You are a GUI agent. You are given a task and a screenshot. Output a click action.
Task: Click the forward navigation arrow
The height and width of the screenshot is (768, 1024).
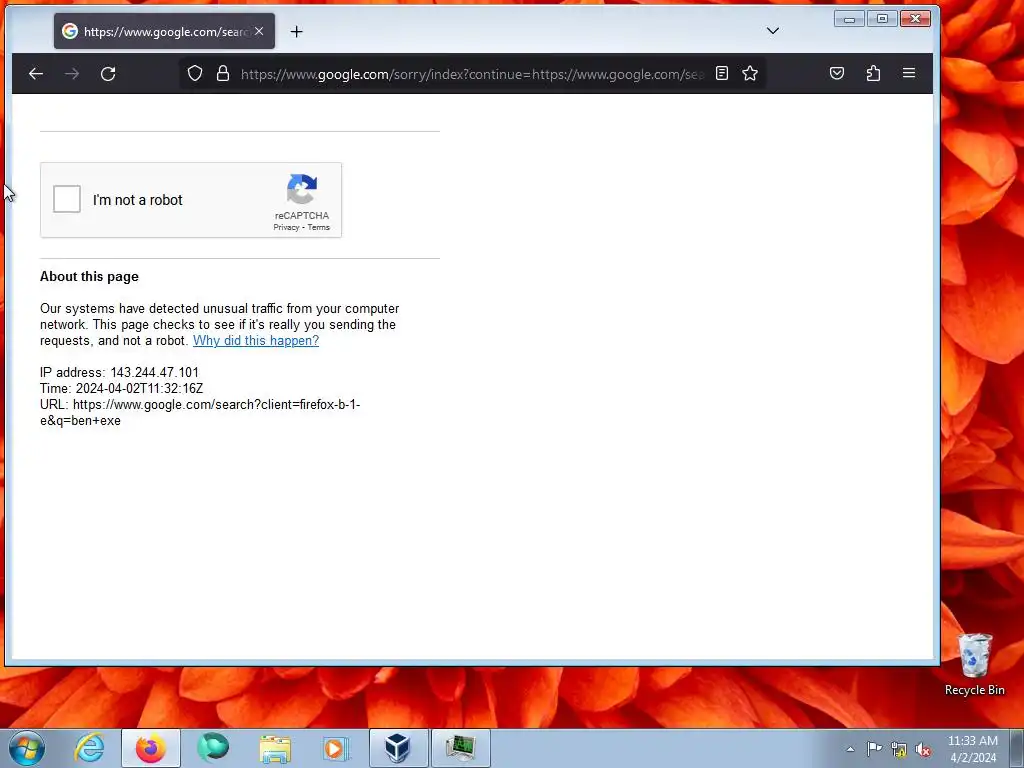click(x=72, y=74)
